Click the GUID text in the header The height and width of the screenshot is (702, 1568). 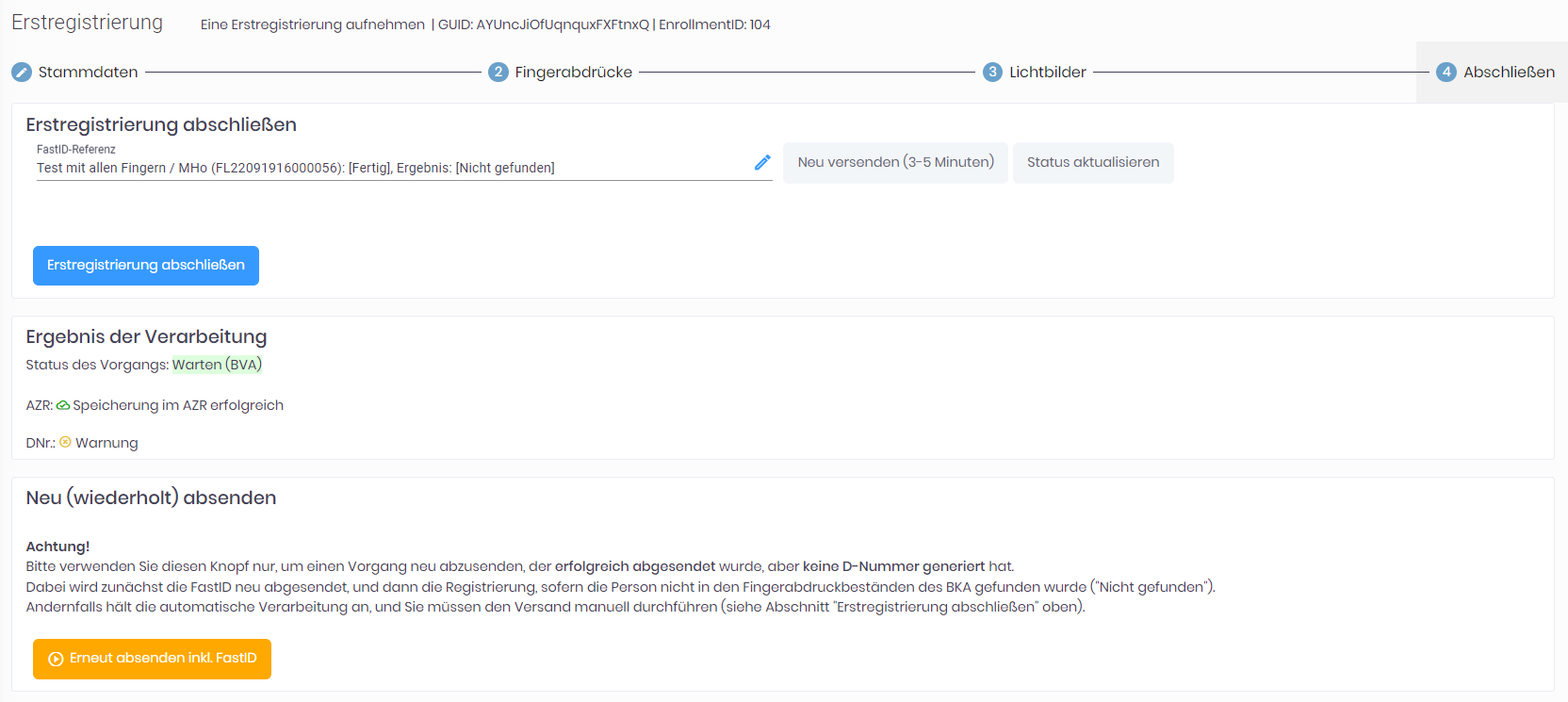(x=543, y=24)
